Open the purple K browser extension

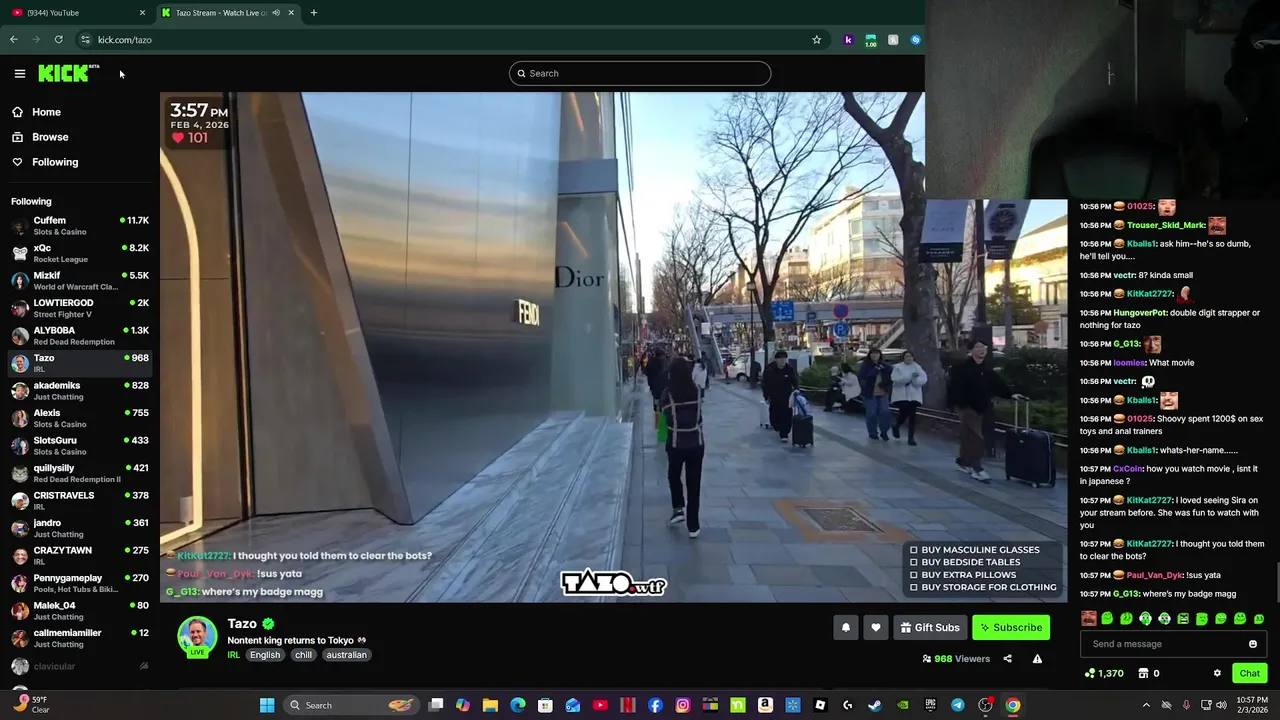[848, 40]
